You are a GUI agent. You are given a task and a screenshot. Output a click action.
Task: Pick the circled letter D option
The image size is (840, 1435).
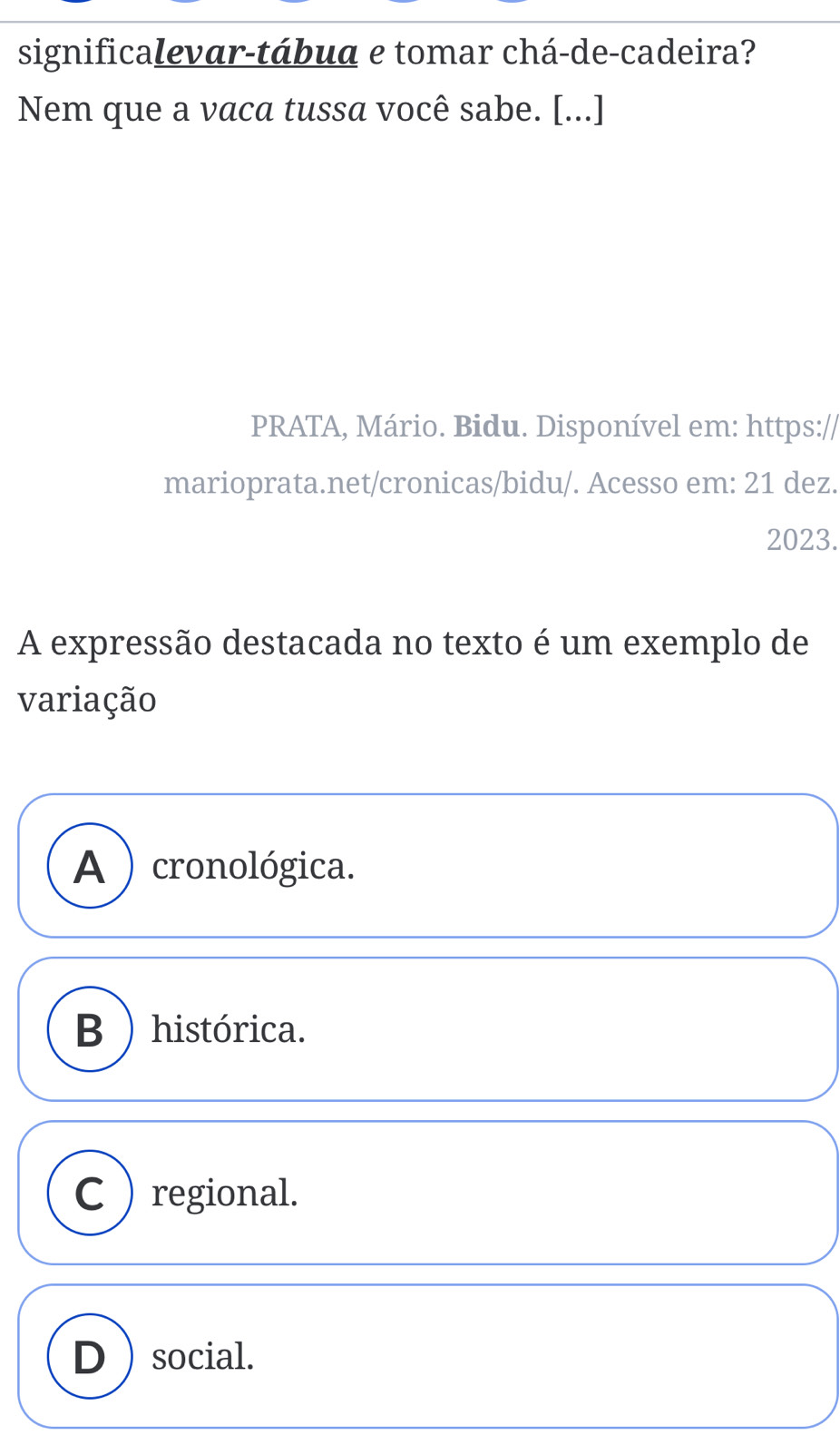pos(90,1355)
